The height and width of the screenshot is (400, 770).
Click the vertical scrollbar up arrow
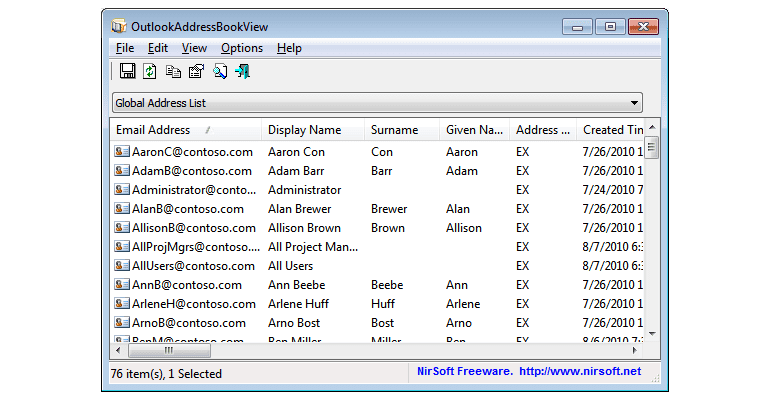tap(652, 127)
